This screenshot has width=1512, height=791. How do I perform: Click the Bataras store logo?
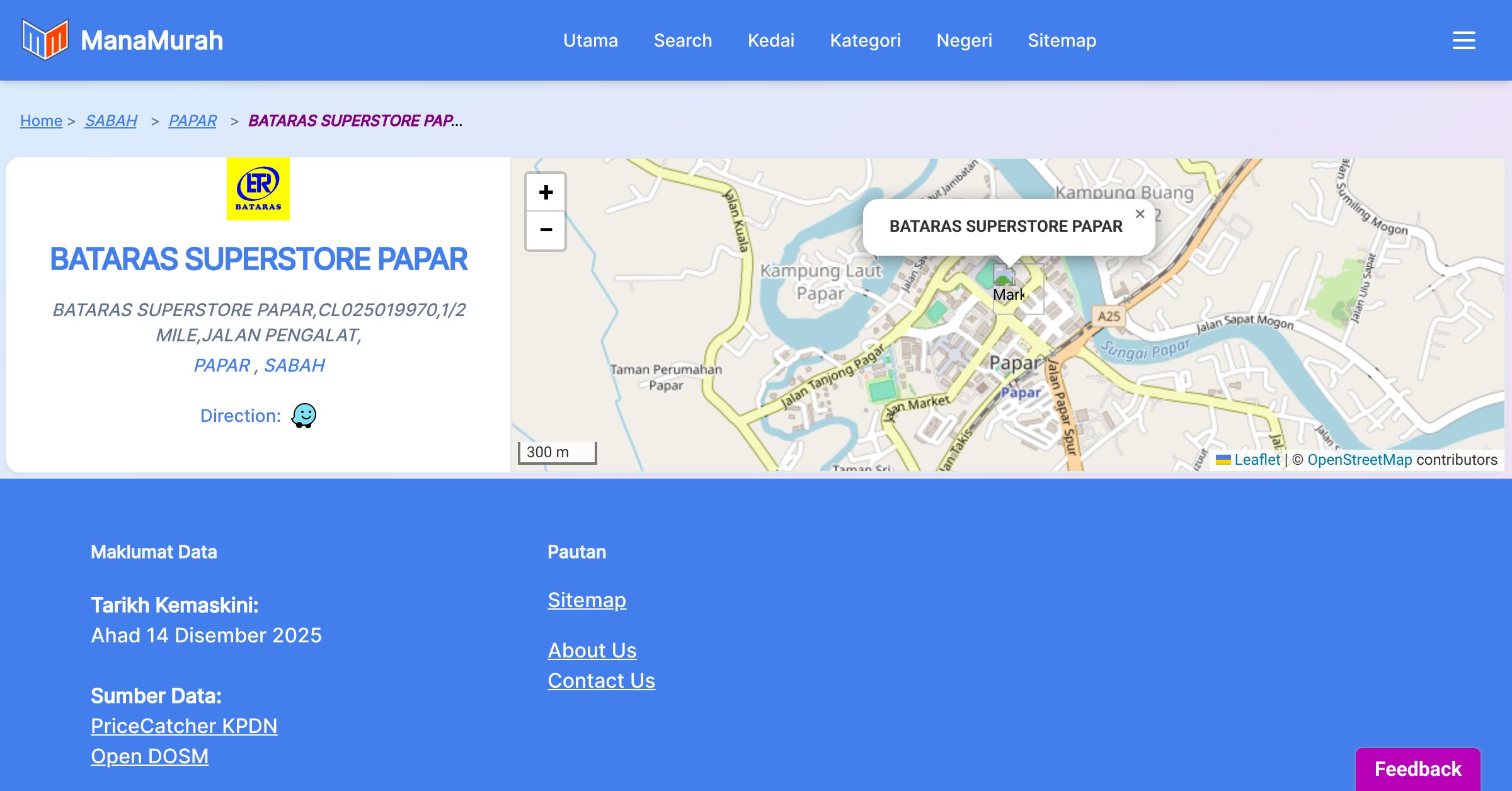coord(258,189)
